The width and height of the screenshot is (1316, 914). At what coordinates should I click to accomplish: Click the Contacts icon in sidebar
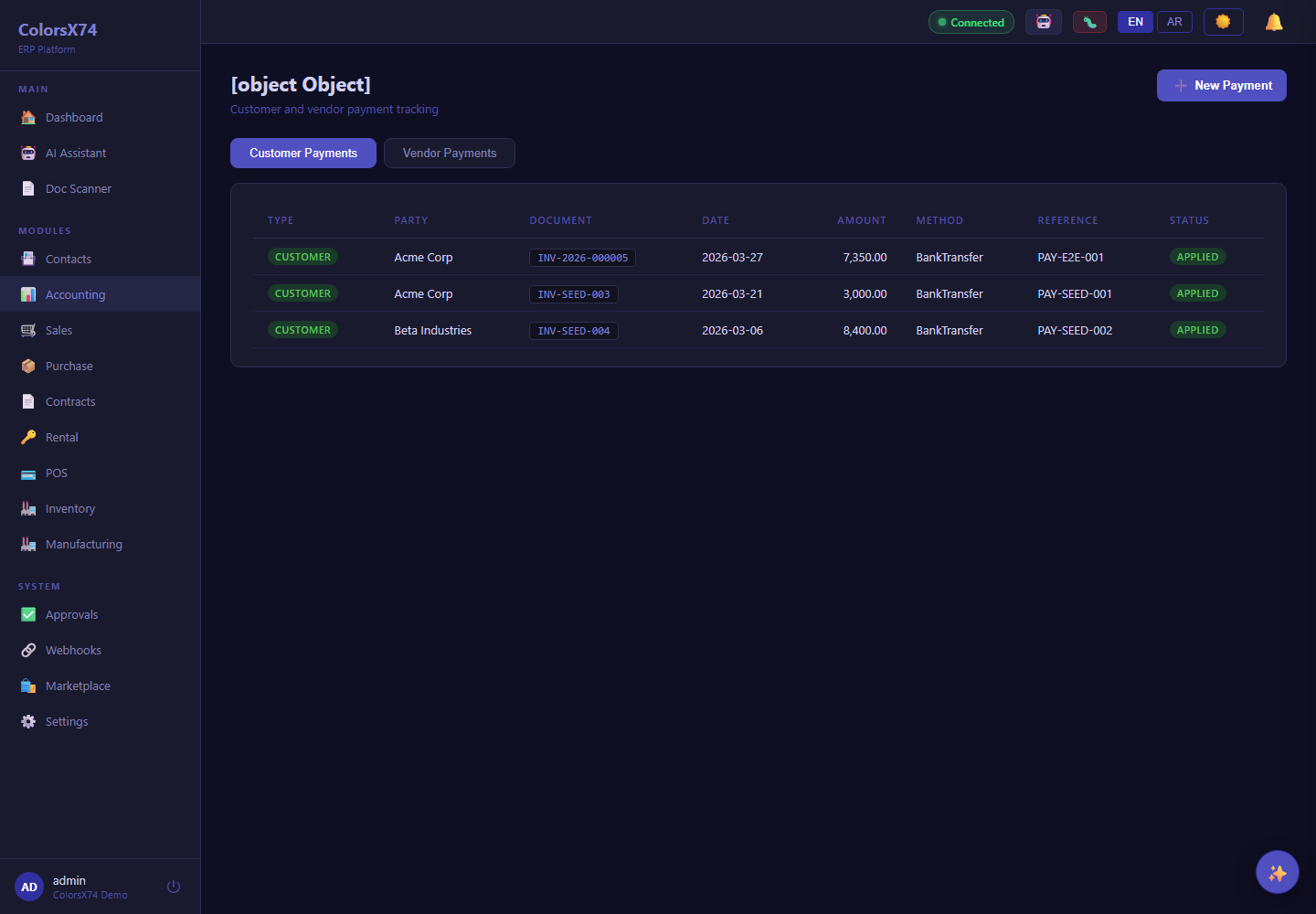(x=28, y=259)
